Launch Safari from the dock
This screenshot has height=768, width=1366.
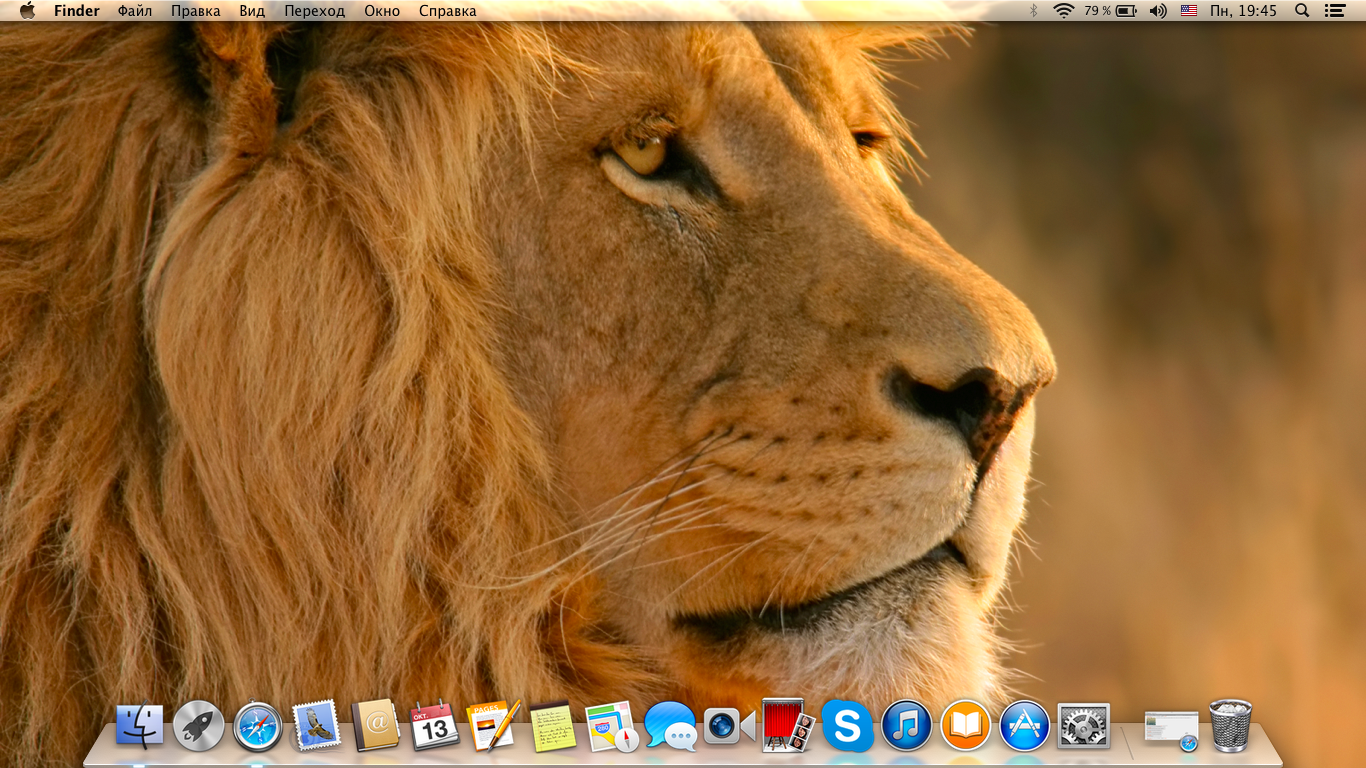(258, 726)
